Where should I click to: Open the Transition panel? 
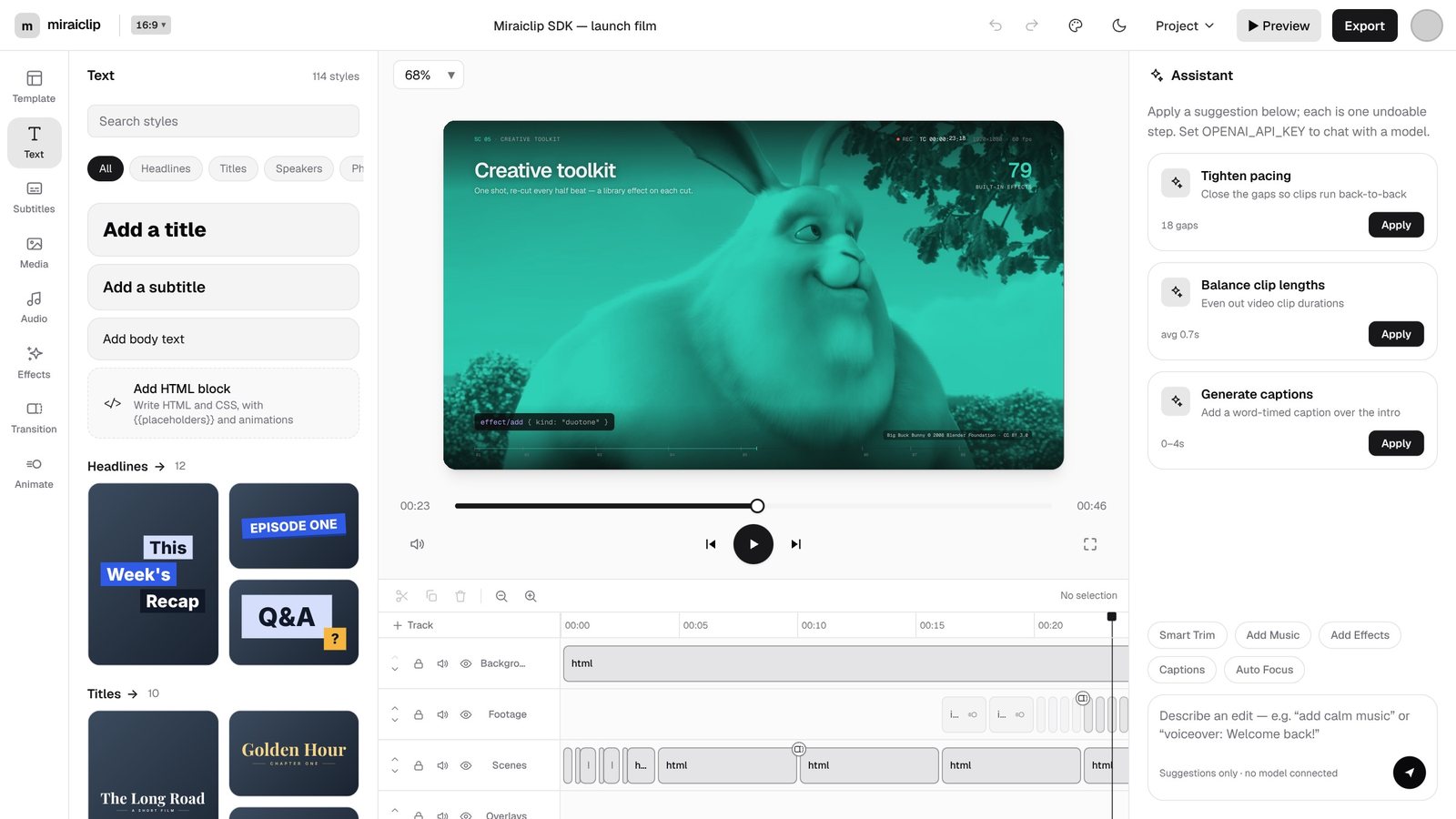(34, 417)
